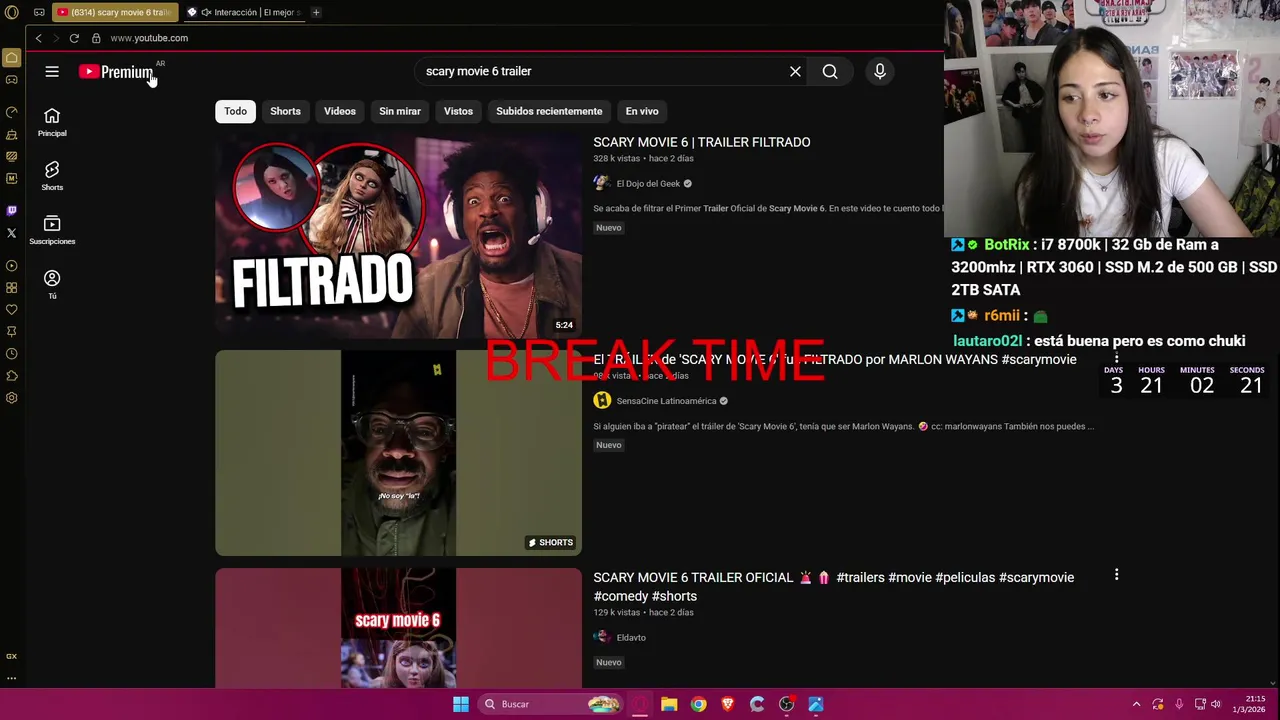This screenshot has width=1280, height=720.
Task: Switch to the Interacción tab
Action: [x=244, y=13]
